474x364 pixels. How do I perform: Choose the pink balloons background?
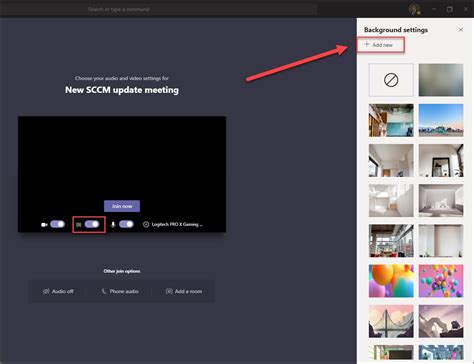(x=441, y=281)
